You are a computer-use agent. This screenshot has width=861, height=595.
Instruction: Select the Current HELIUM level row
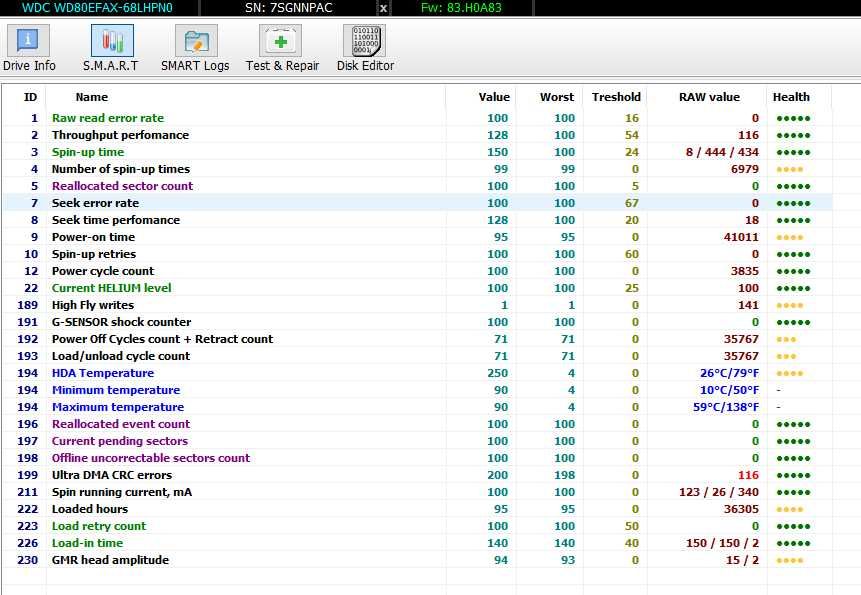pyautogui.click(x=417, y=288)
